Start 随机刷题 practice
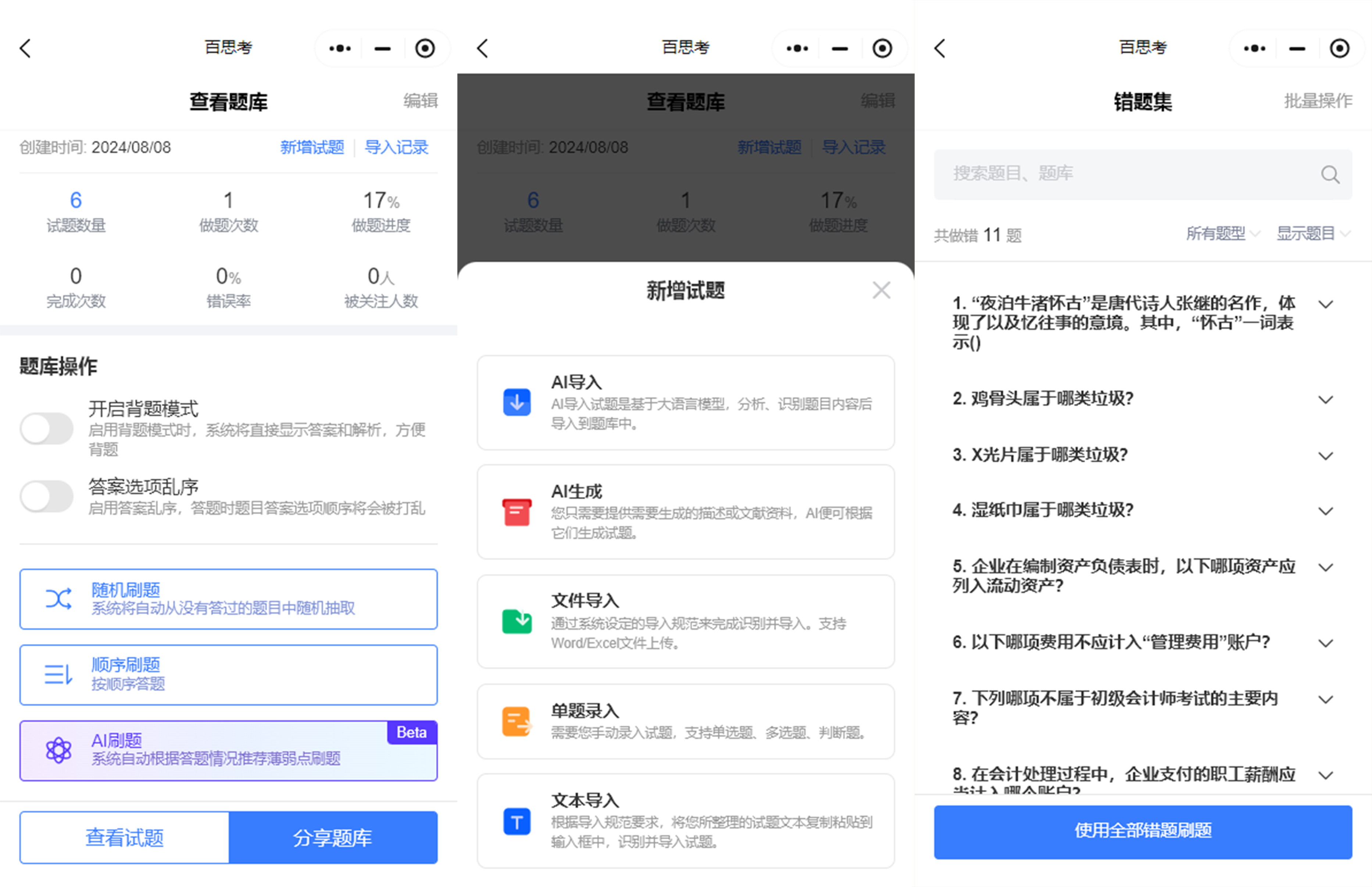 point(228,599)
